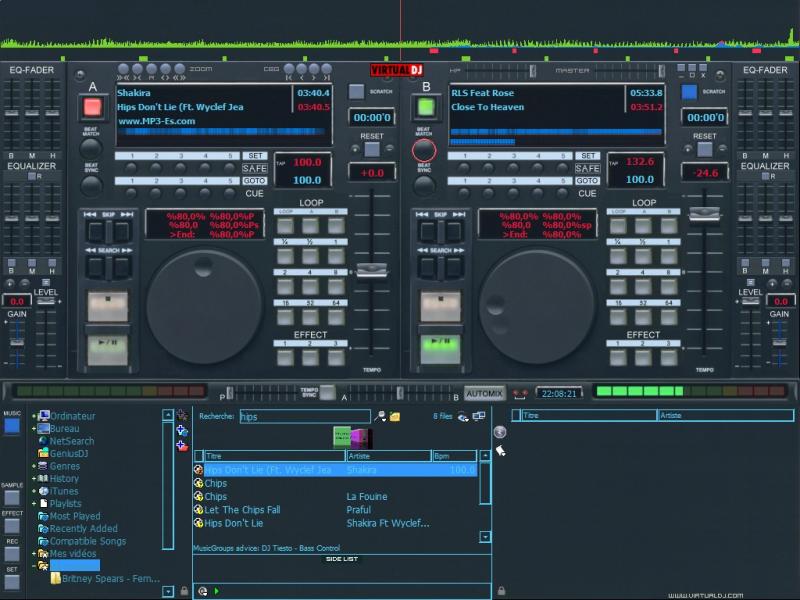Image resolution: width=800 pixels, height=600 pixels.
Task: Click the MUSIC panel icon in left sidebar
Action: click(x=12, y=426)
